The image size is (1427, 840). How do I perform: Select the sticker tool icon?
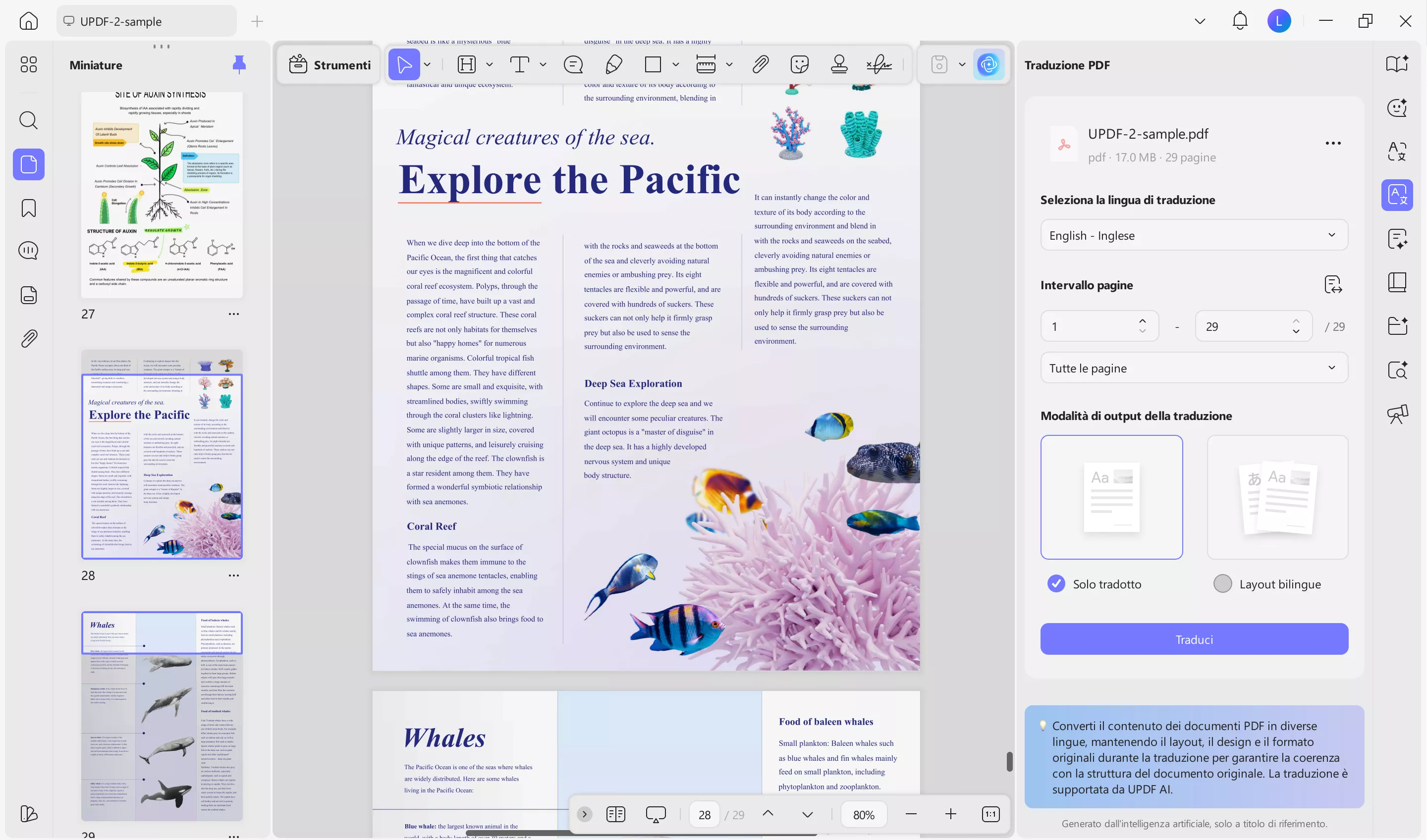799,64
